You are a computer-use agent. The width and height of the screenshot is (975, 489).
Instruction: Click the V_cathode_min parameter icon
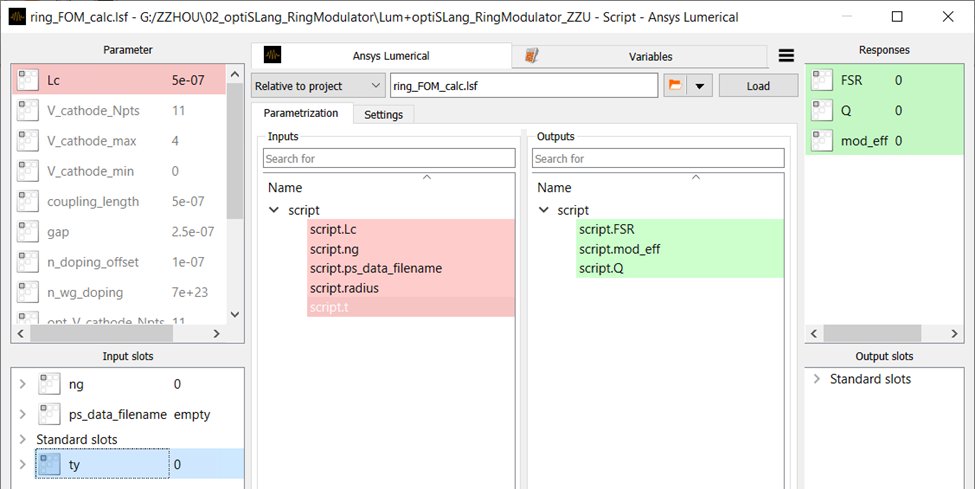pos(28,171)
